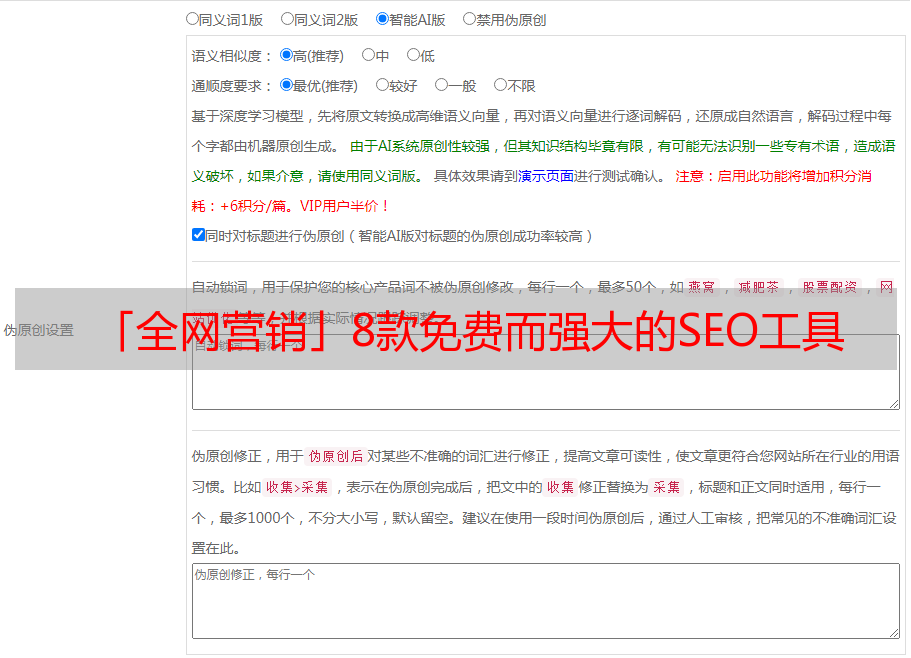
Task: Click the 燕窝 example tag
Action: tap(701, 287)
